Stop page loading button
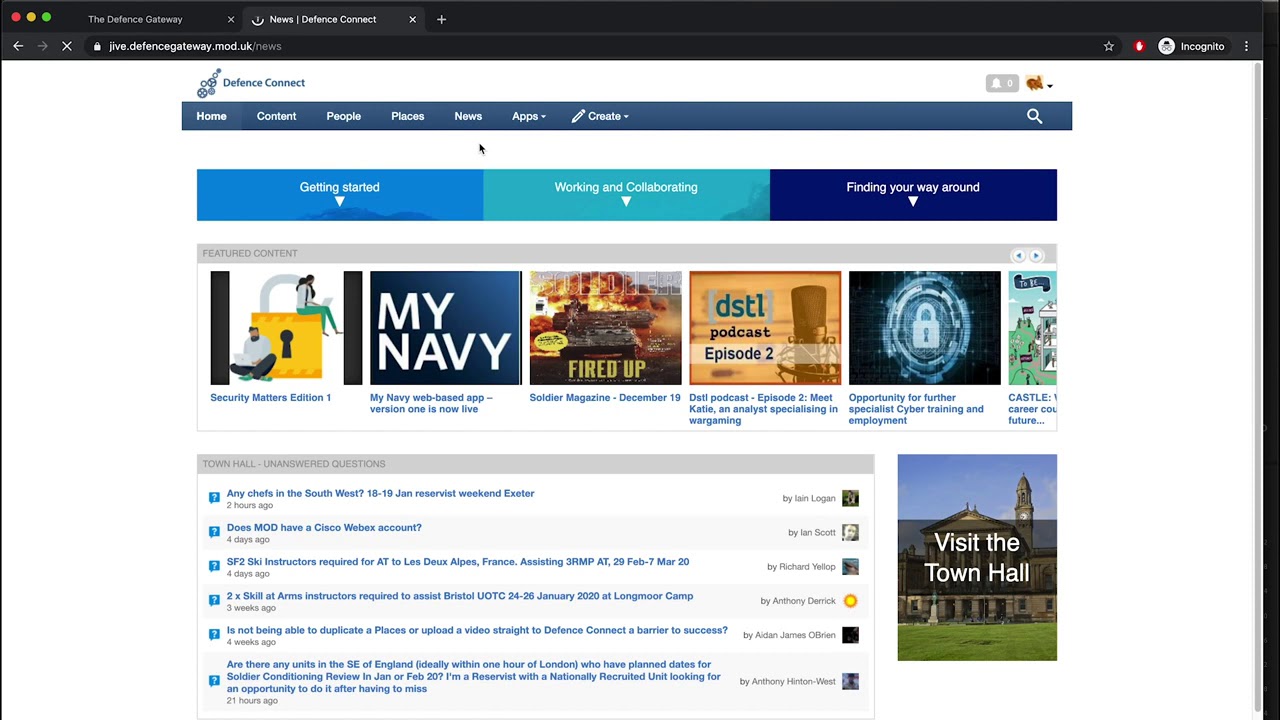The height and width of the screenshot is (720, 1280). (x=66, y=46)
